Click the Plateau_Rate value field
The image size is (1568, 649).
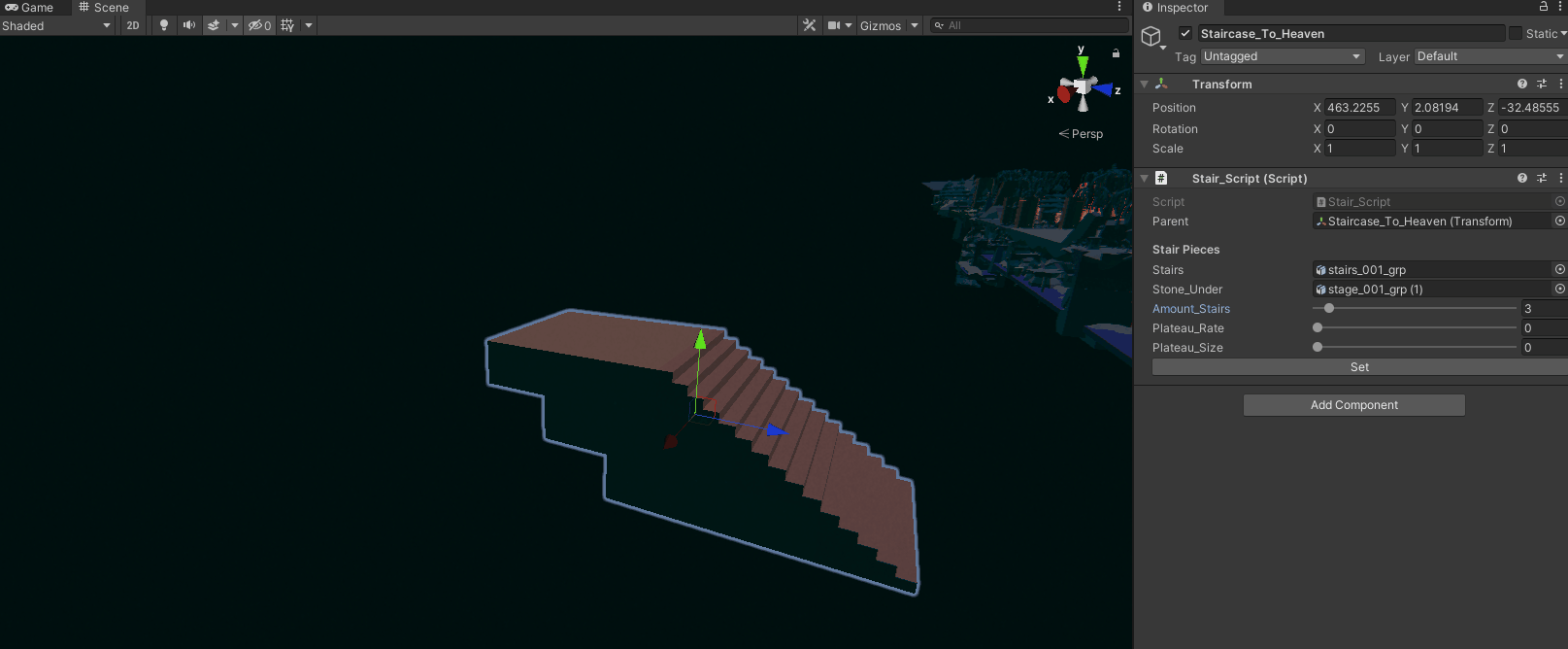pyautogui.click(x=1545, y=327)
